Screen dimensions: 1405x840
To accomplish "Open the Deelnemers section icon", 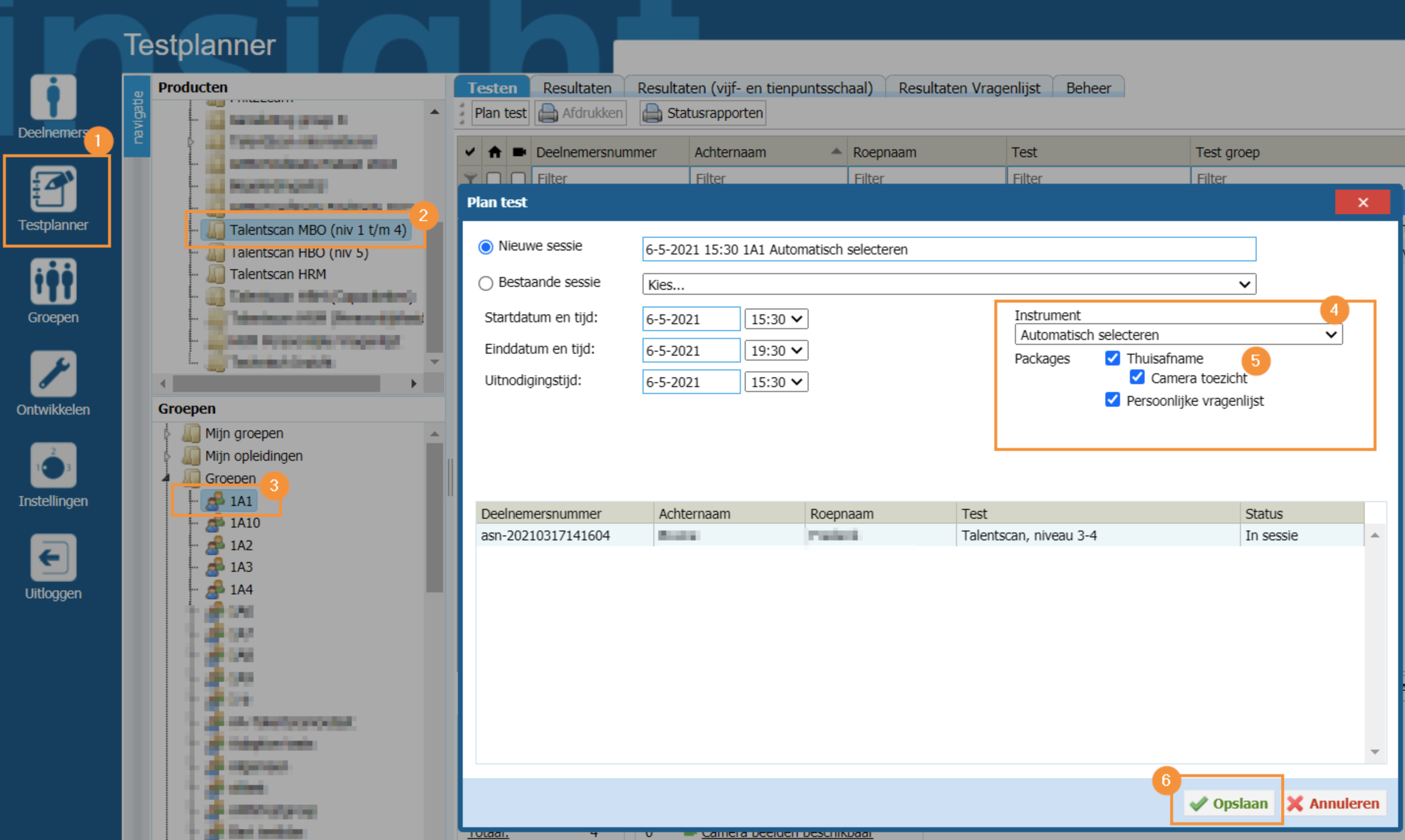I will coord(53,97).
